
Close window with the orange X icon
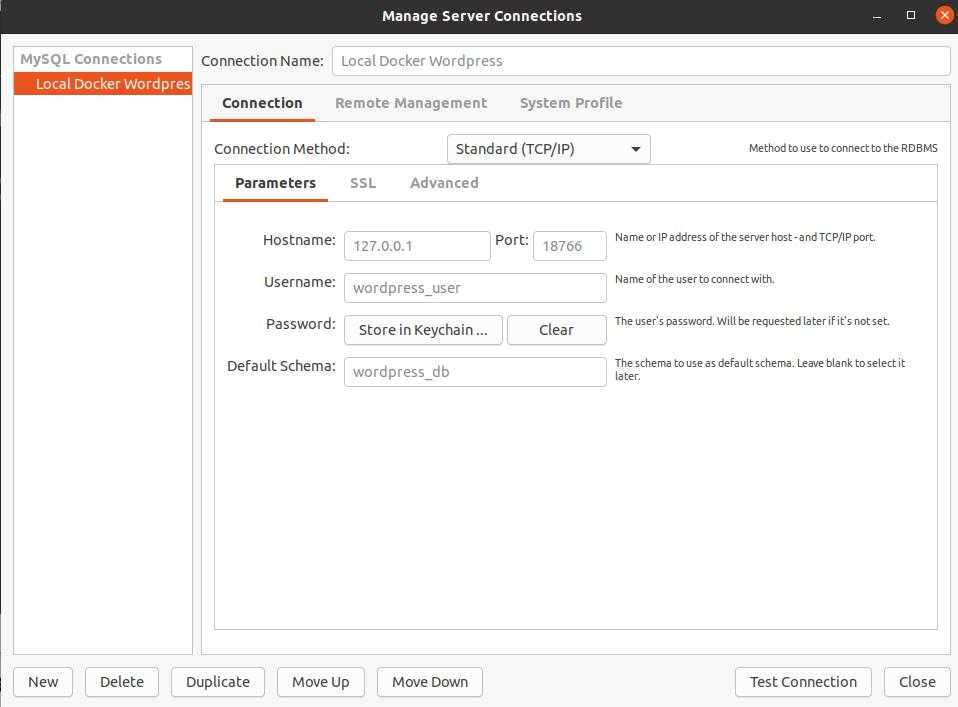tap(944, 15)
